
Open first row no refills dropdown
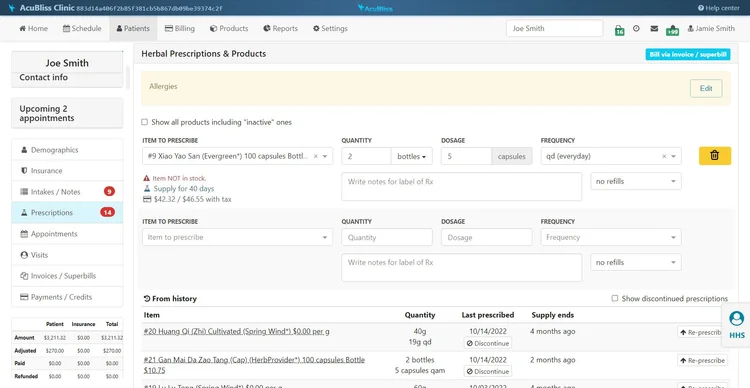pyautogui.click(x=636, y=181)
